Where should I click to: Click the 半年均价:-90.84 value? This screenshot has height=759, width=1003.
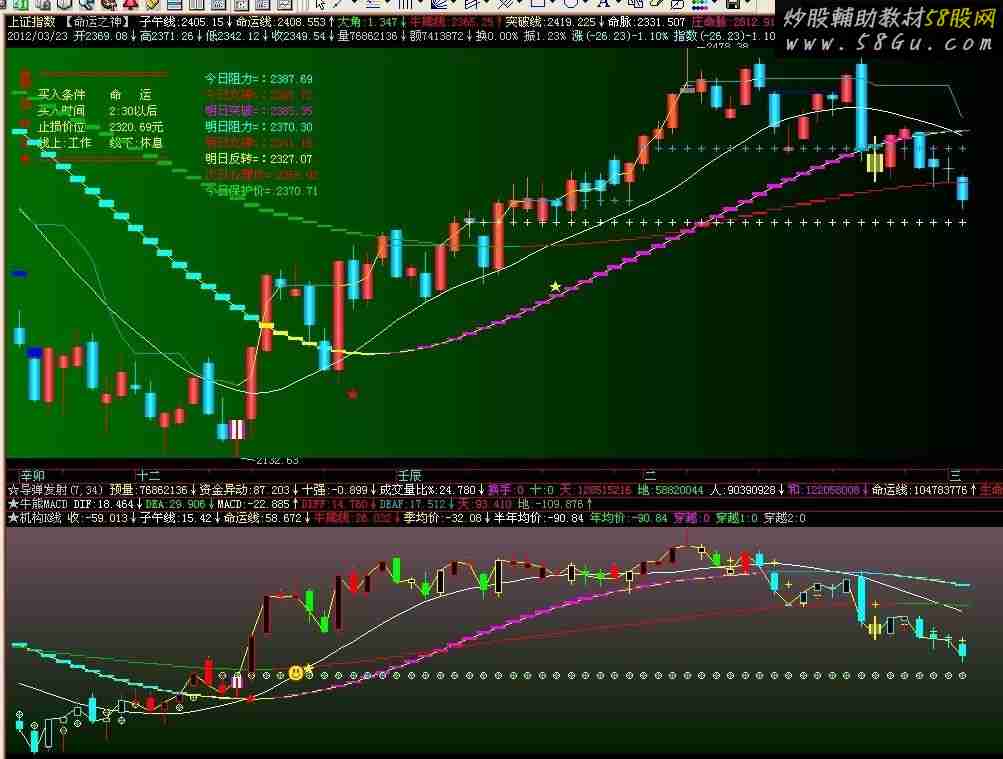[539, 518]
